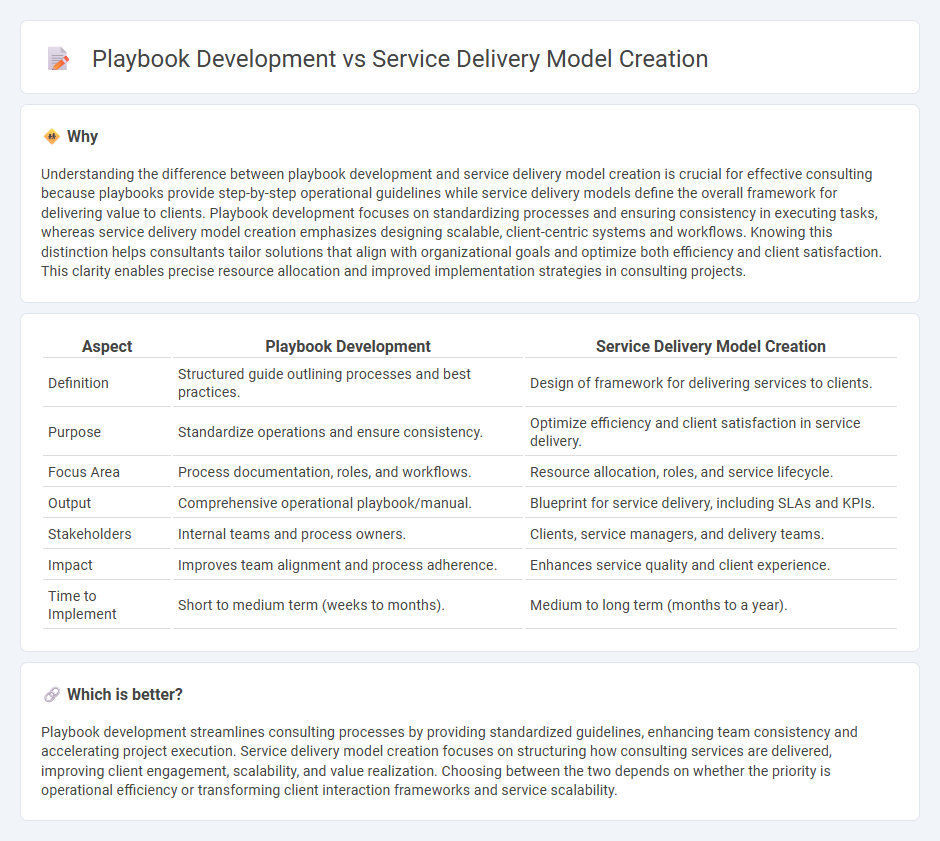
Task: Click cell 'Design of framework for delivering services to clients.'
Action: tap(710, 383)
